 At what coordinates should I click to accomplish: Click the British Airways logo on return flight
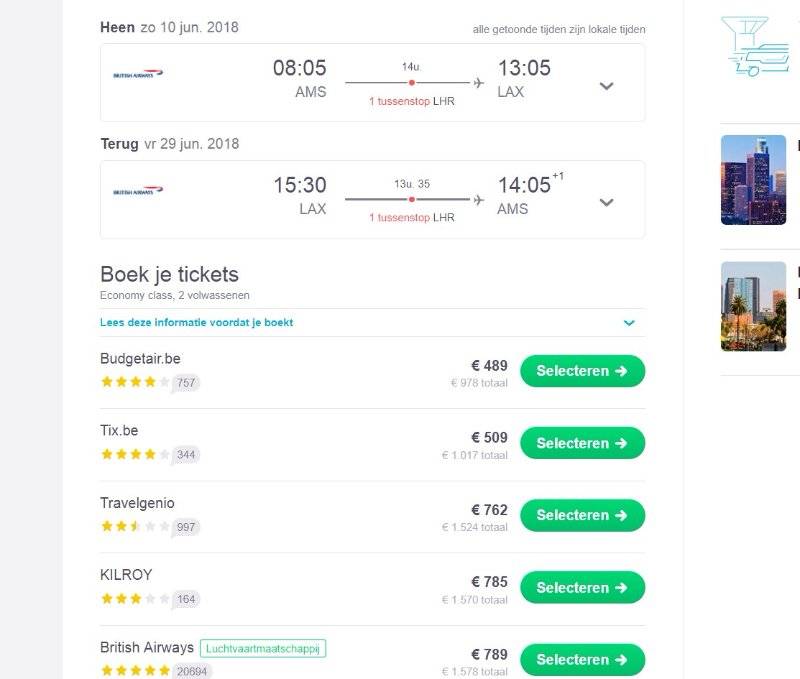point(138,191)
